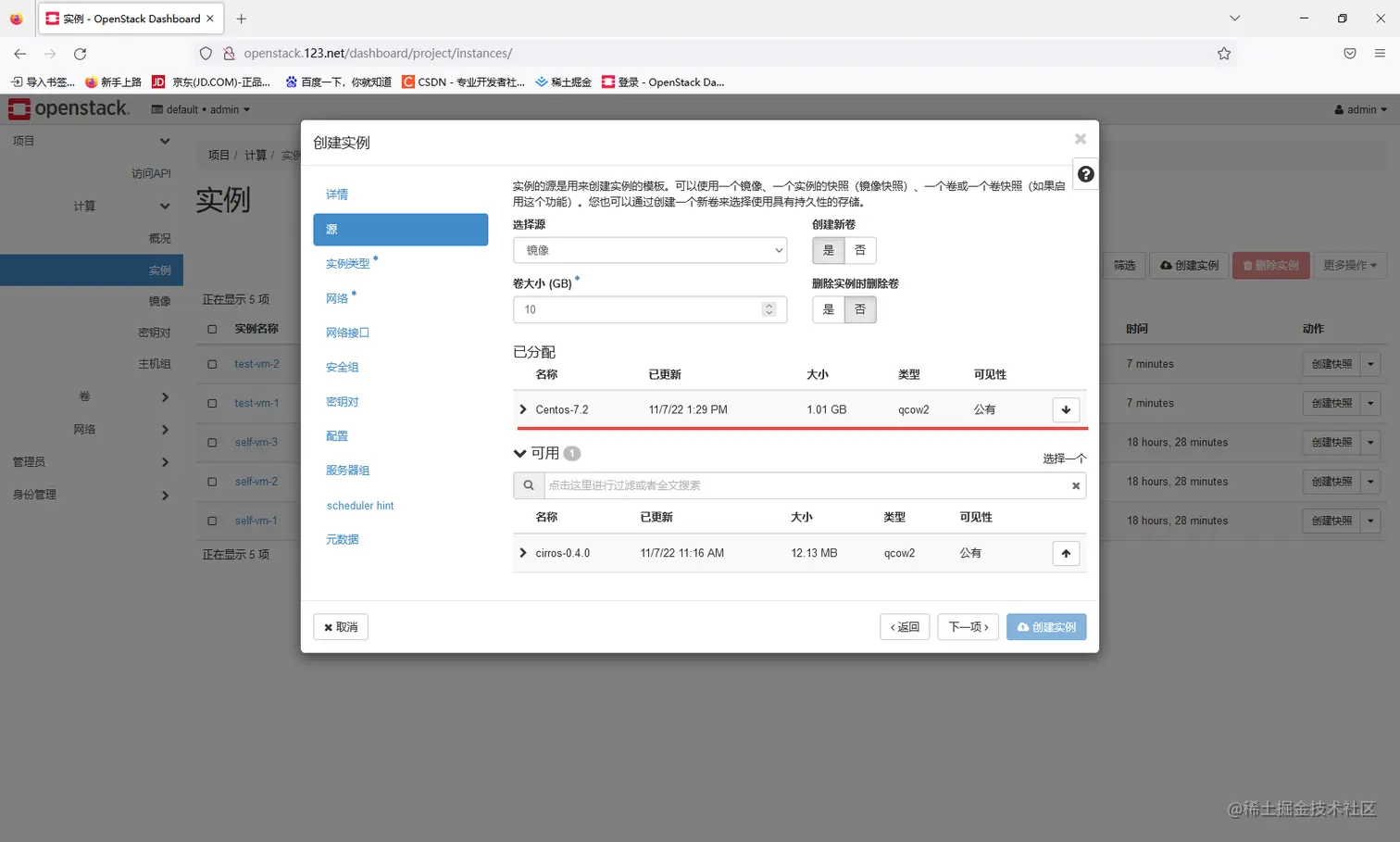Screen dimensions: 1400x842
Task: Close the OpenStack Dashboard tab
Action: click(210, 19)
